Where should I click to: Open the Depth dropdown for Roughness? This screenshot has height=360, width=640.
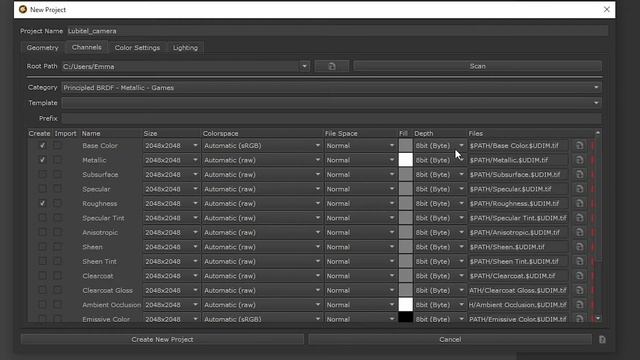pos(440,204)
